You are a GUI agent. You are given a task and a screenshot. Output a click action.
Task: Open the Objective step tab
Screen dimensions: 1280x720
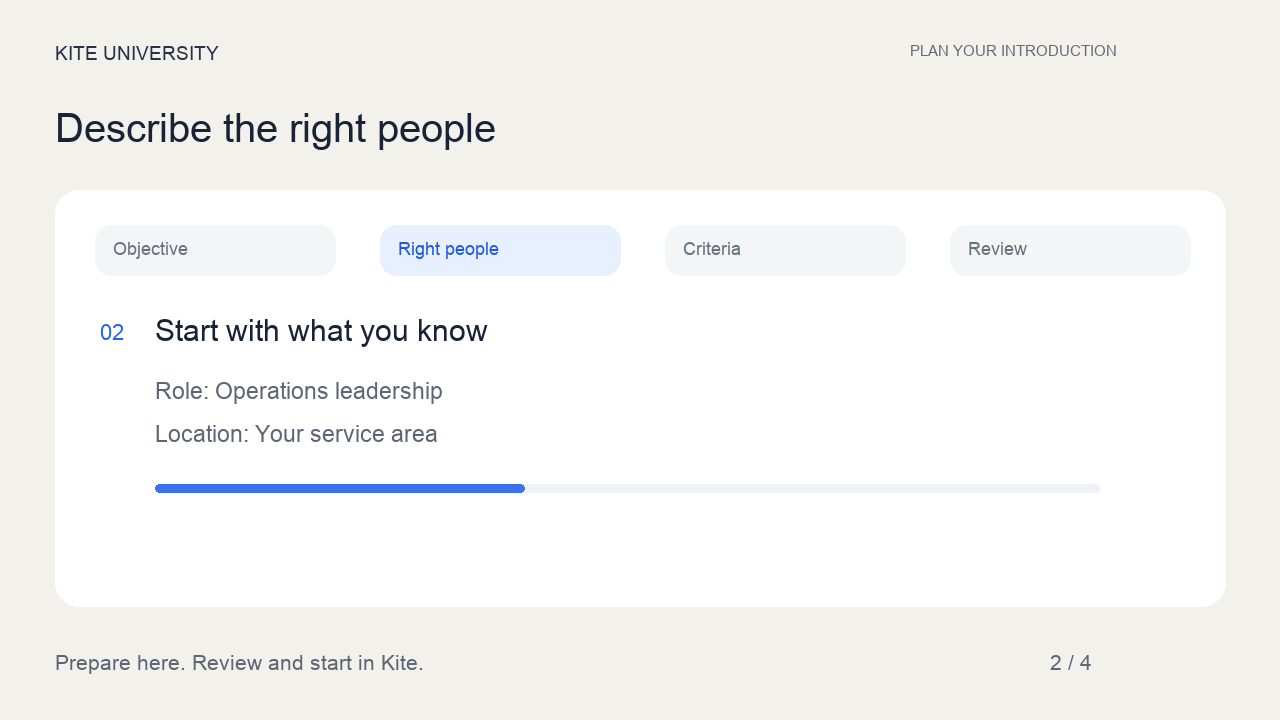215,250
